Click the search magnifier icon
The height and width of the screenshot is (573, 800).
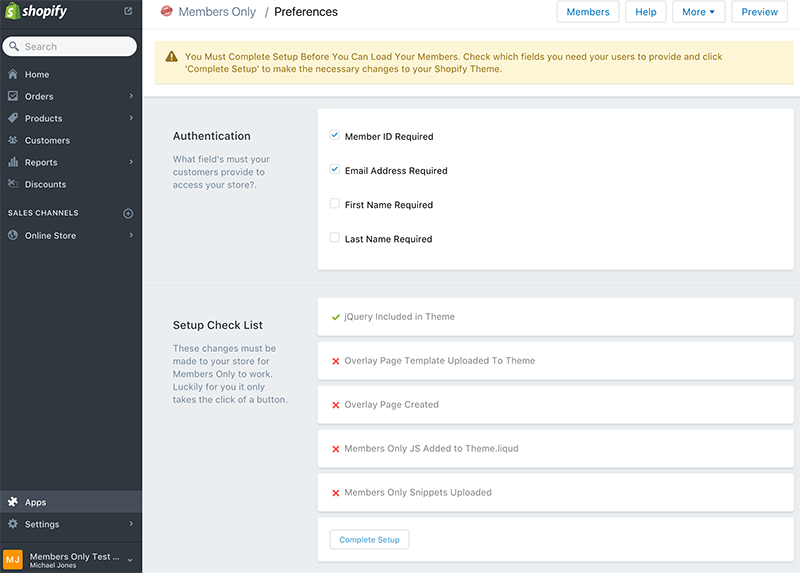[x=14, y=46]
